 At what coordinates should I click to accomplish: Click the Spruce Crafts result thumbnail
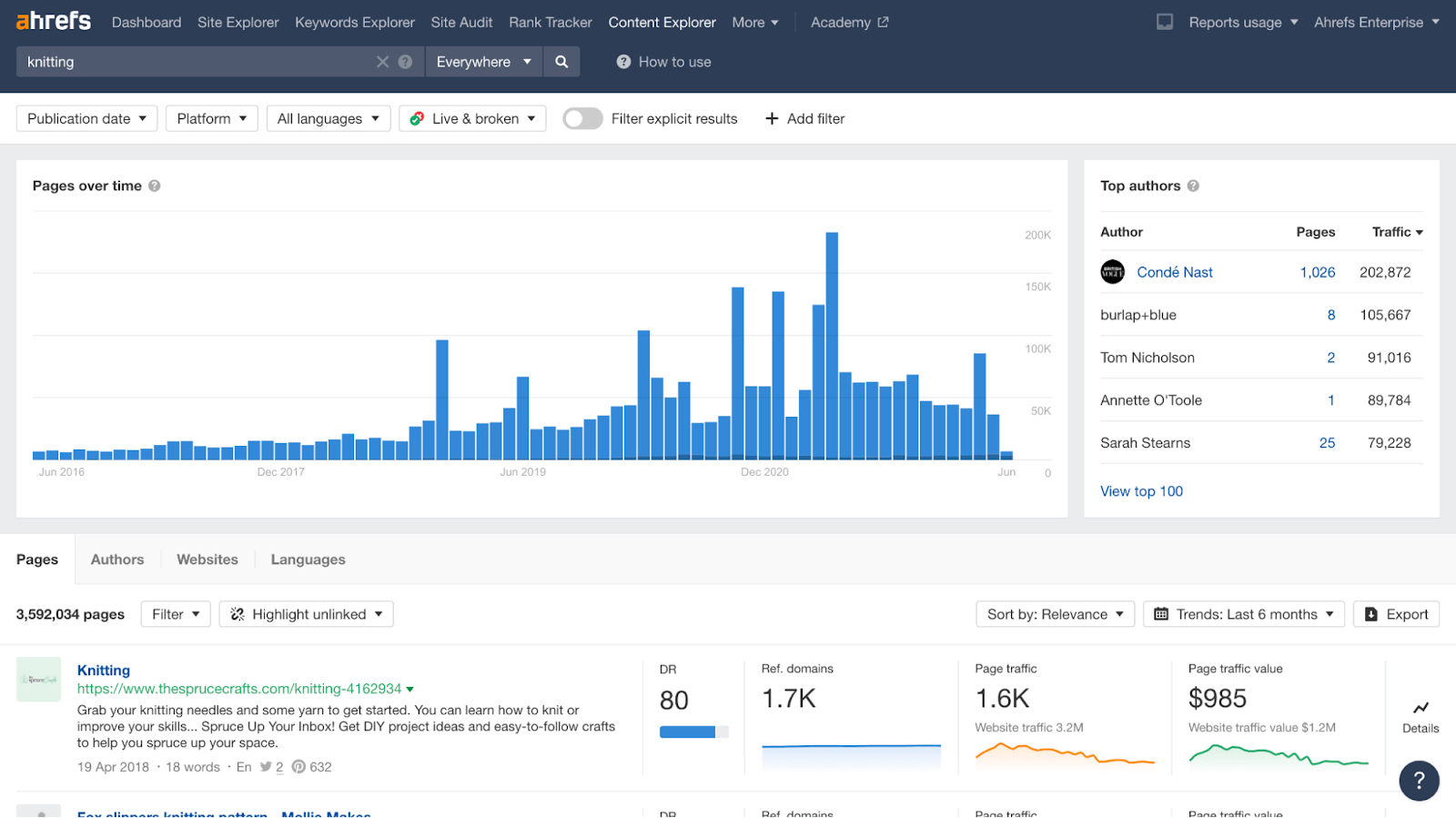38,679
